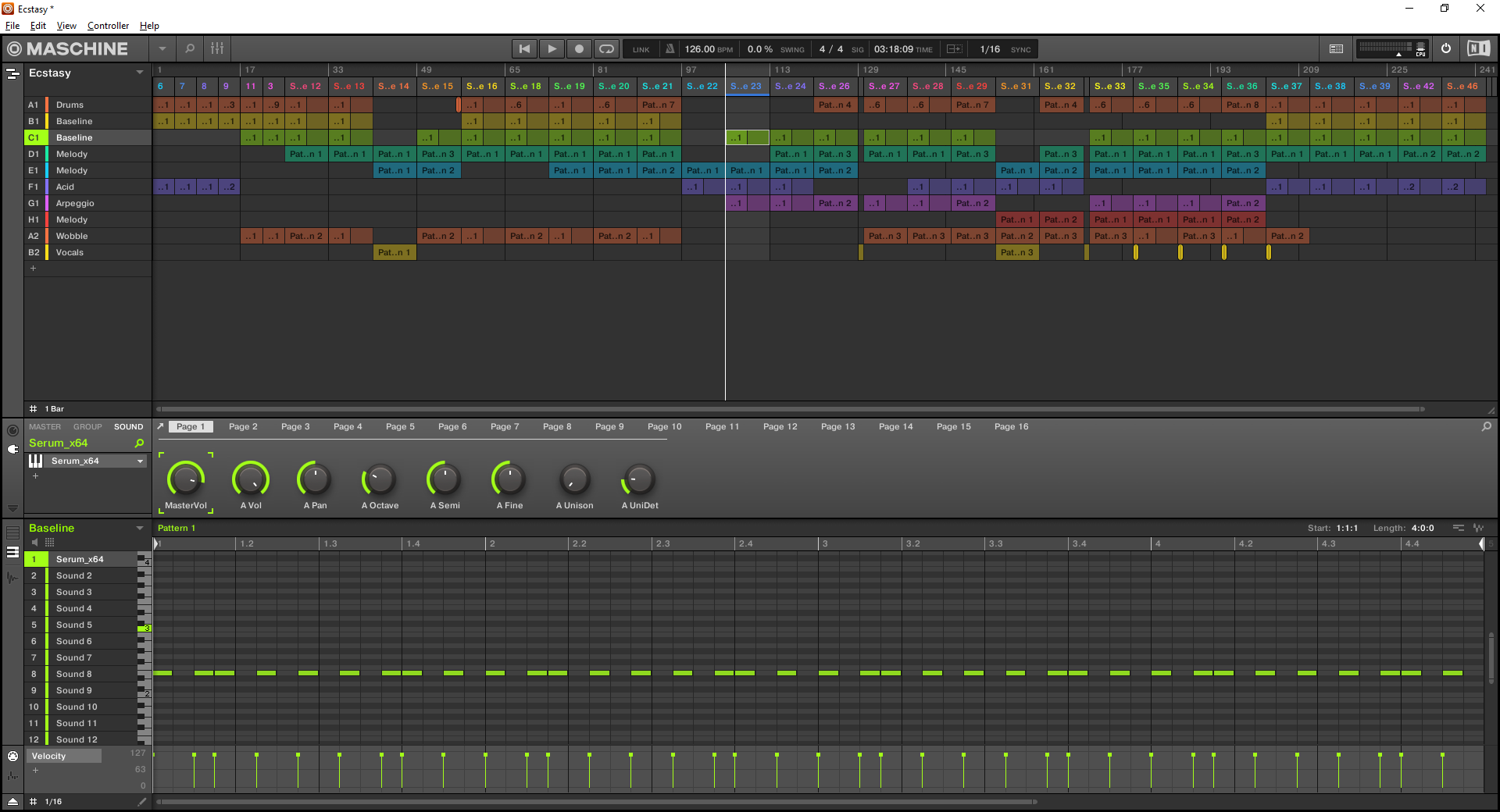Toggle the LINK sync button
Screen dimensions: 1500x812
[x=641, y=49]
